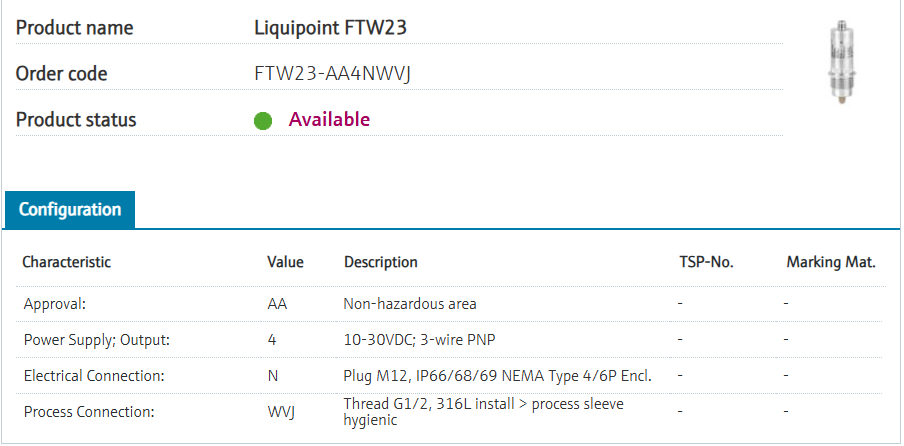The width and height of the screenshot is (904, 446).
Task: Click the WVJ value cell
Action: coord(281,412)
